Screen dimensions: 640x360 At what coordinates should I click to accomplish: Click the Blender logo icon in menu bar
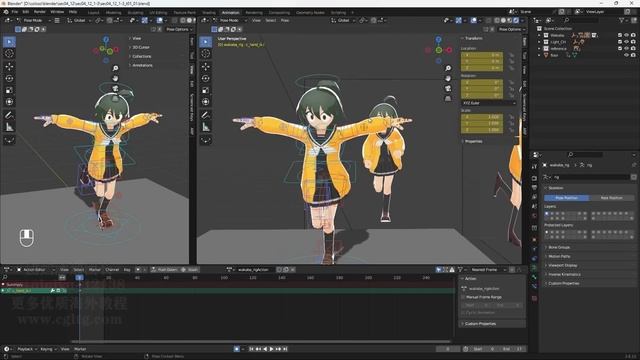click(x=6, y=12)
